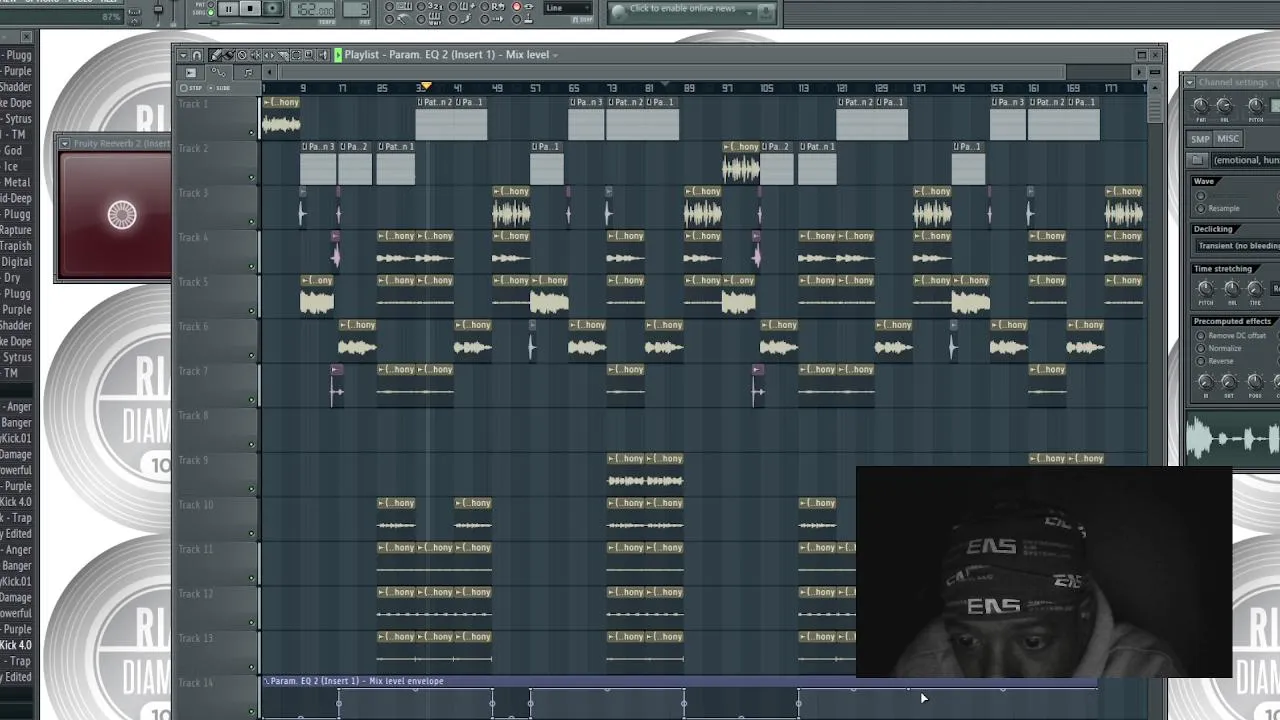This screenshot has width=1280, height=720.
Task: Click the playhead marker on the timeline
Action: (425, 87)
